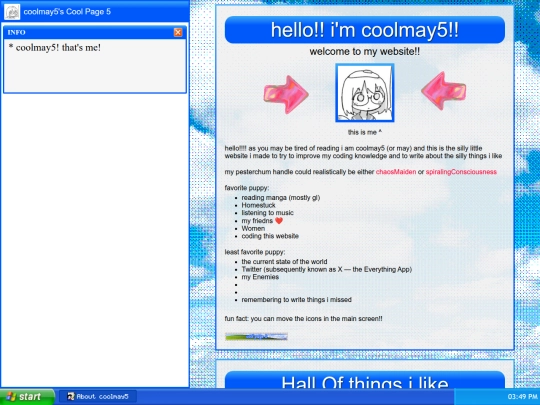Screen dimensions: 540x405
Task: Click the 'welcome to my website!!' text
Action: [x=365, y=52]
